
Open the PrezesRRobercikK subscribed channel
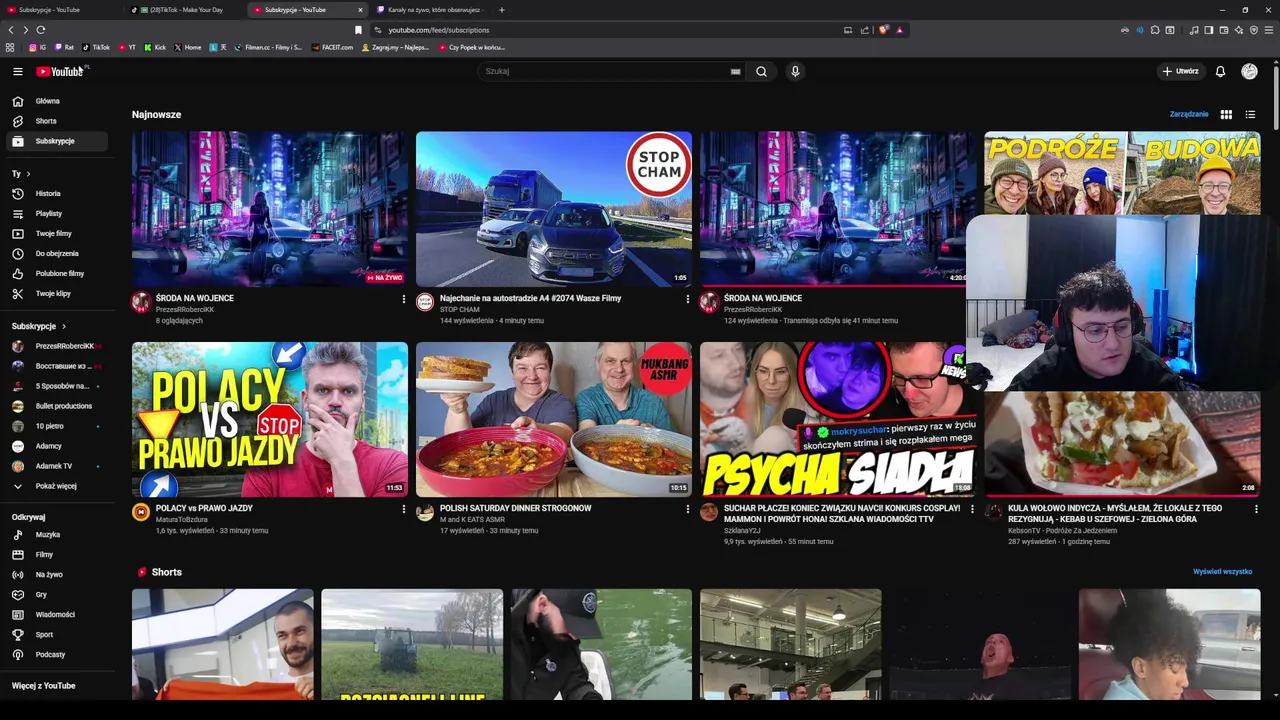coord(55,346)
